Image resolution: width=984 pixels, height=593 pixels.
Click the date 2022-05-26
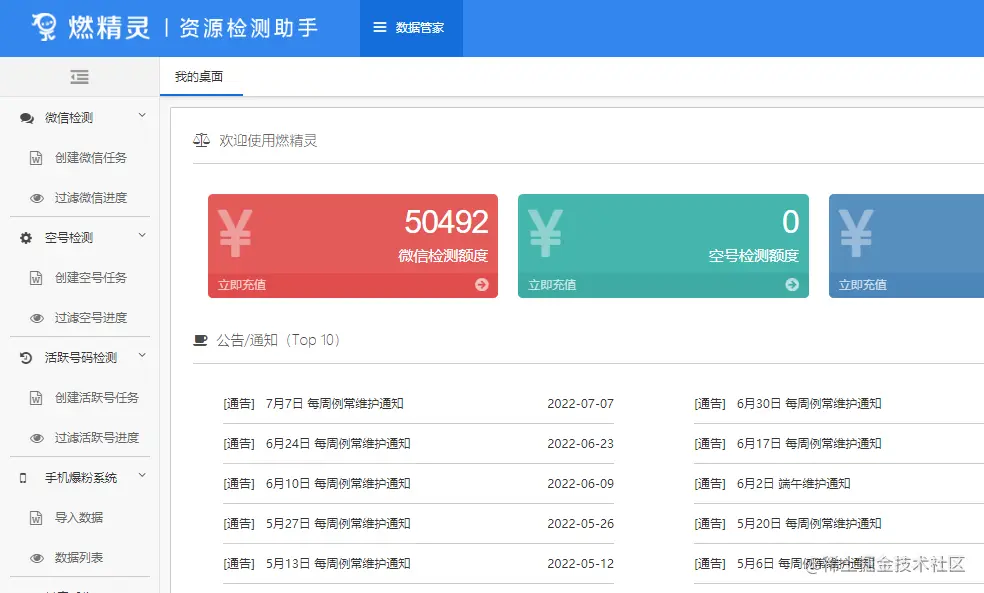(x=580, y=524)
